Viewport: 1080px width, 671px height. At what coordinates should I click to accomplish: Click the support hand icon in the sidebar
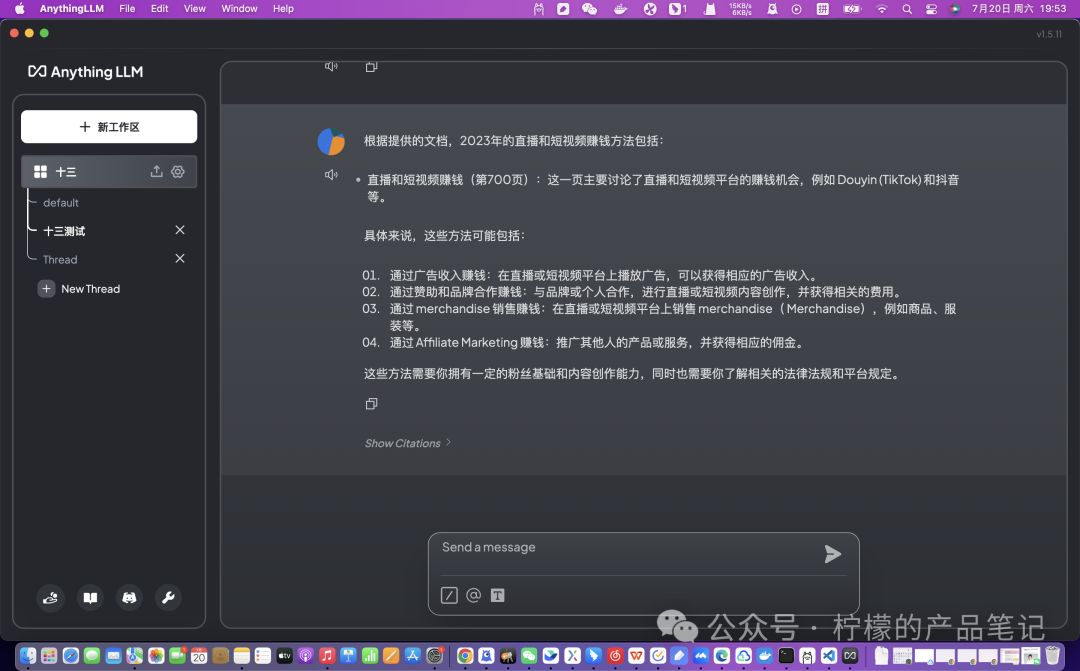tap(50, 597)
